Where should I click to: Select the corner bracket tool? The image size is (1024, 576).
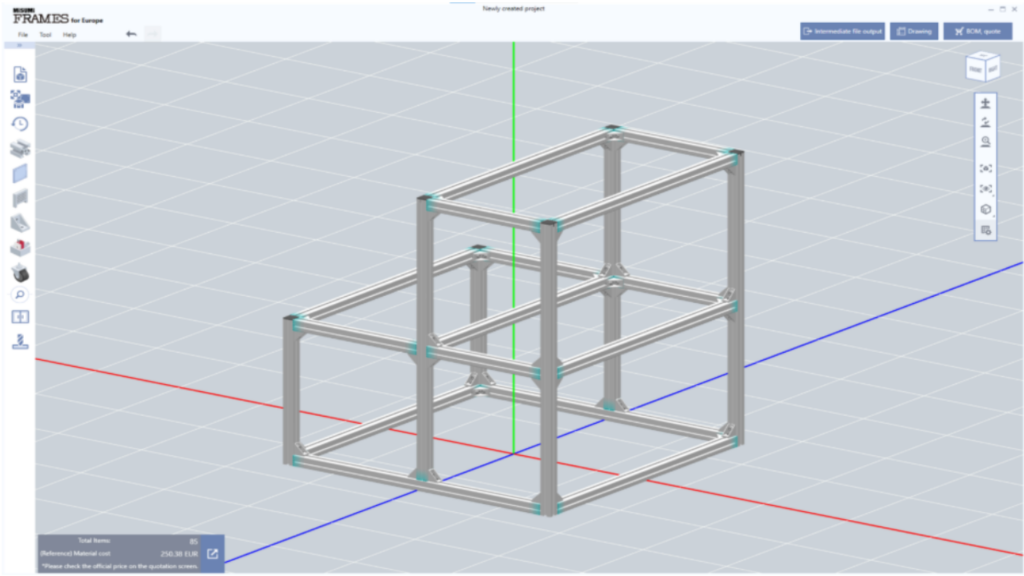tap(20, 222)
